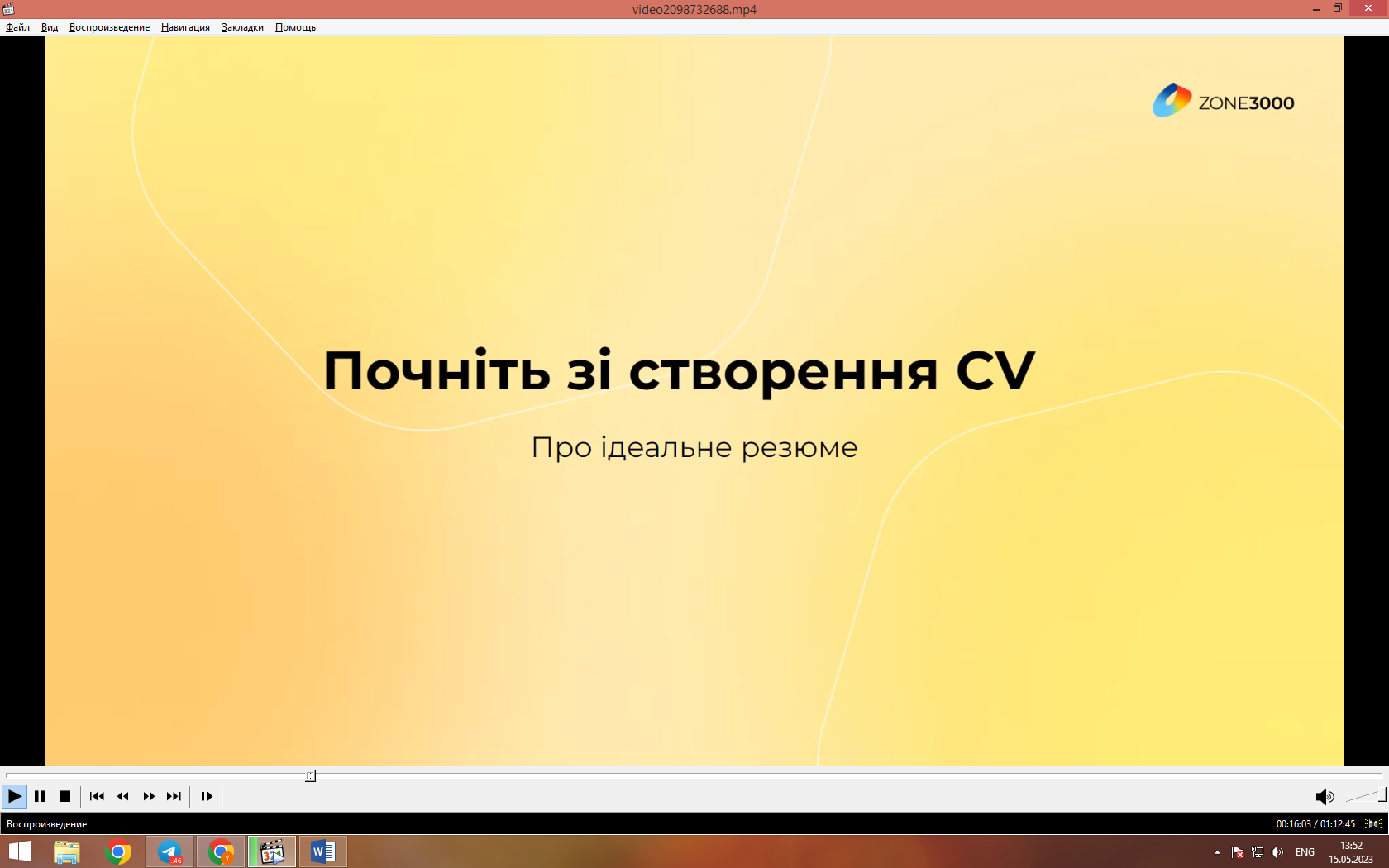Open the Воспроизведение menu

pyautogui.click(x=109, y=27)
